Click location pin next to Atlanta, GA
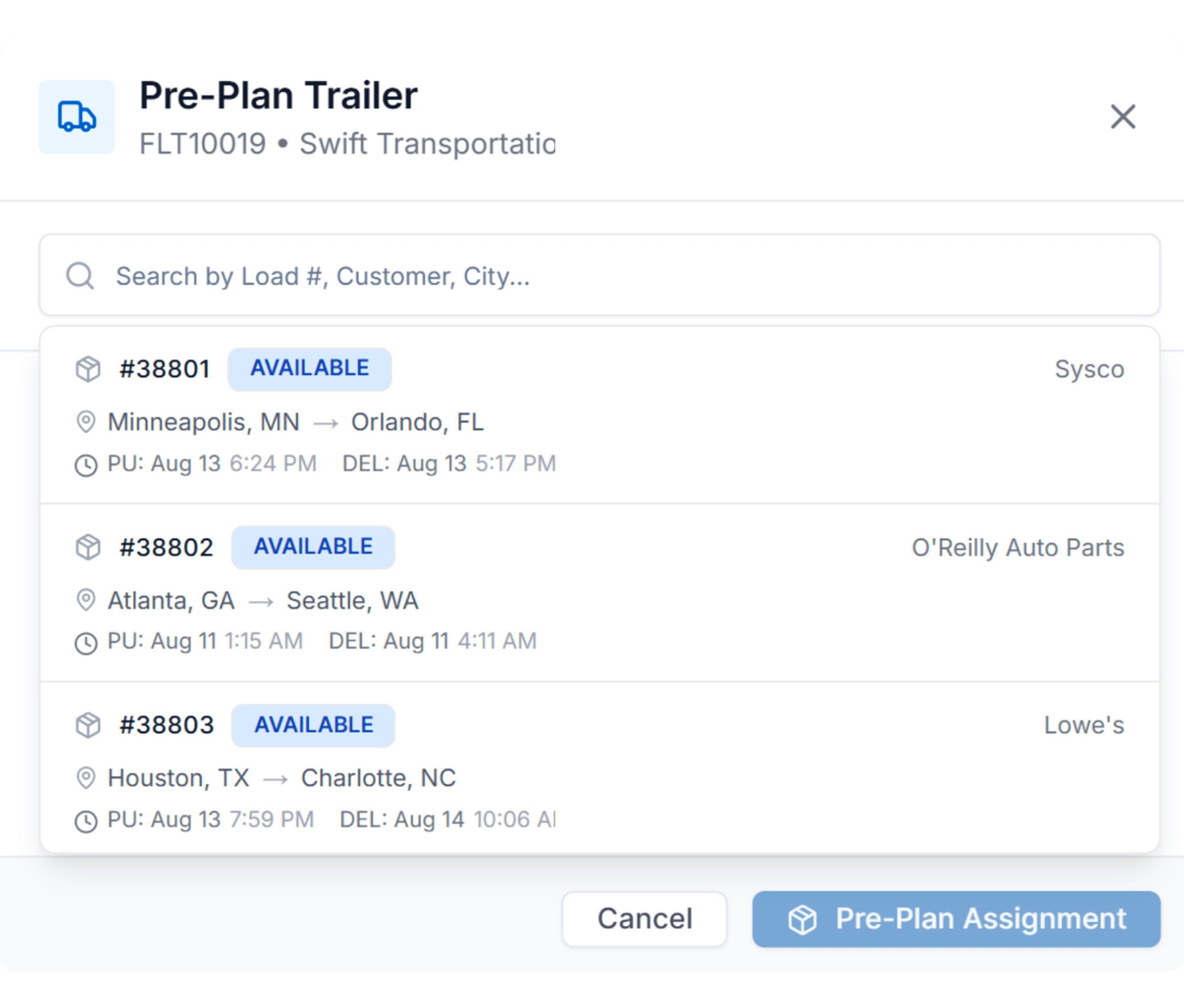The width and height of the screenshot is (1184, 1008). click(x=86, y=601)
